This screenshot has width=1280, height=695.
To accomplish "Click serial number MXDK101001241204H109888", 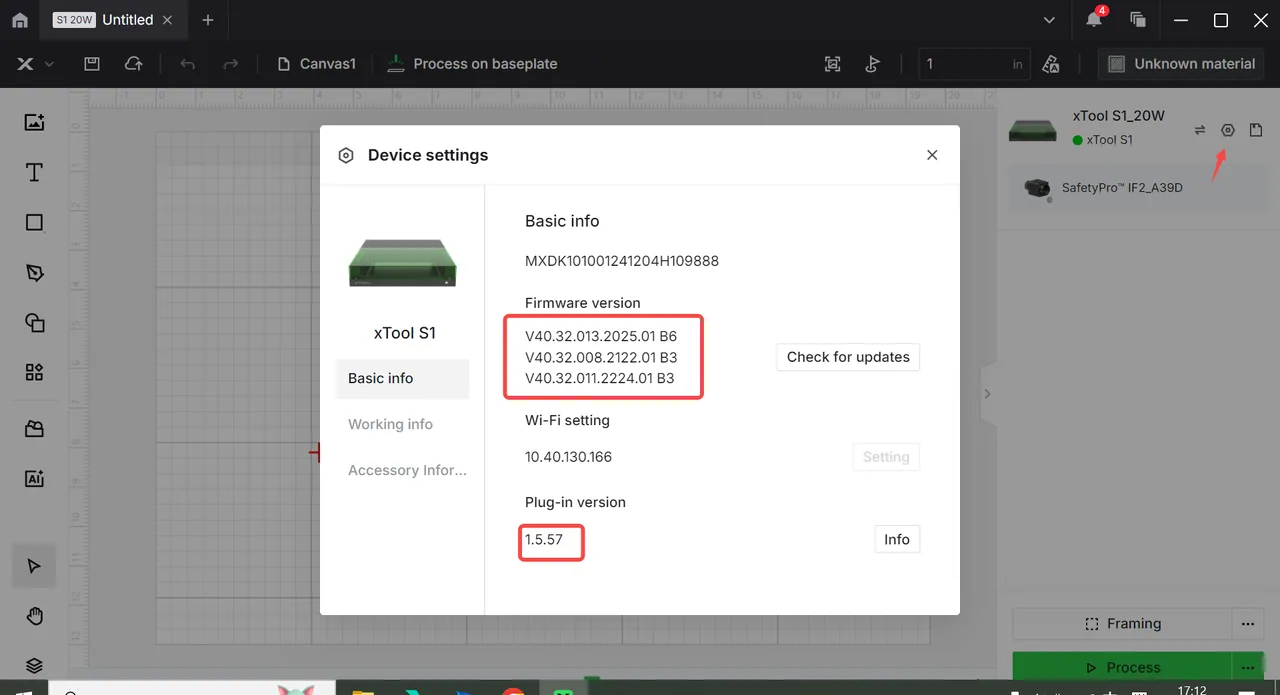I will (x=622, y=261).
